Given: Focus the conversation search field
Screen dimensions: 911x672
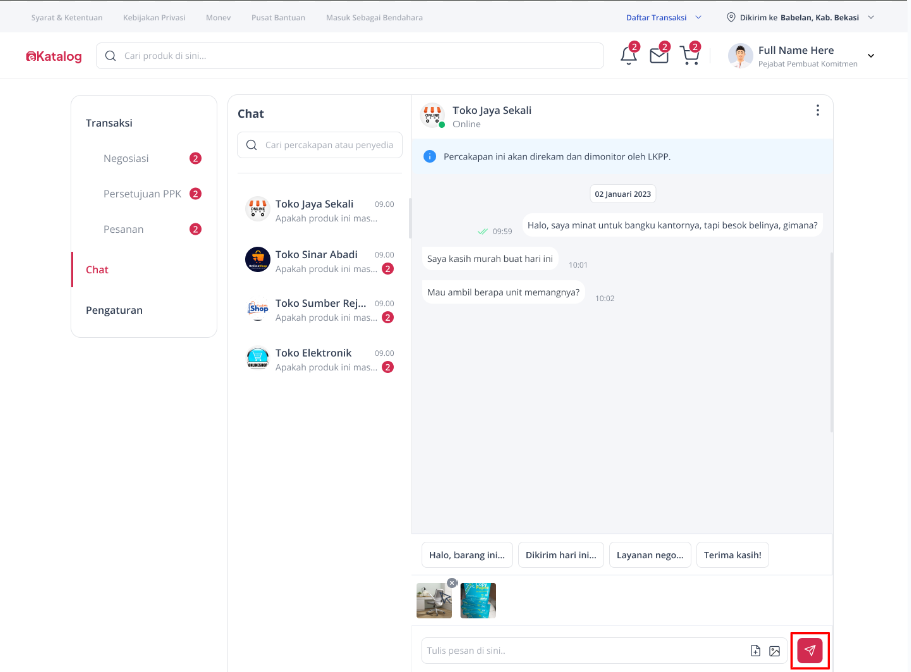Looking at the screenshot, I should [320, 145].
